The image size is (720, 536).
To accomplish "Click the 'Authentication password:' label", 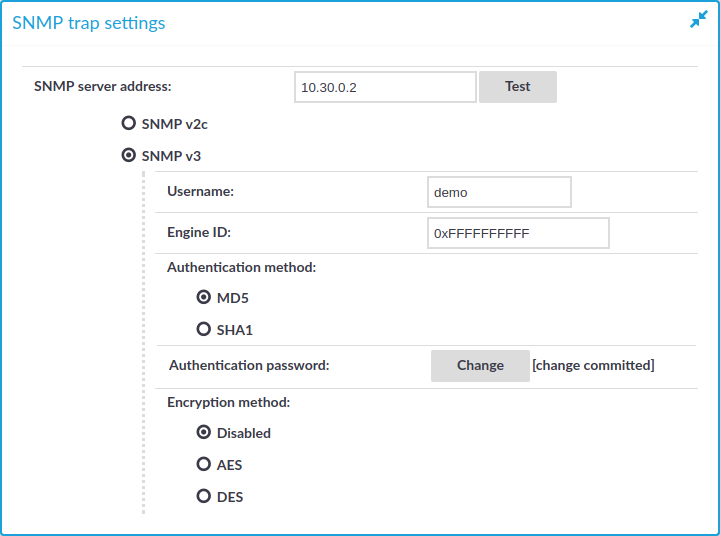I will pyautogui.click(x=249, y=366).
